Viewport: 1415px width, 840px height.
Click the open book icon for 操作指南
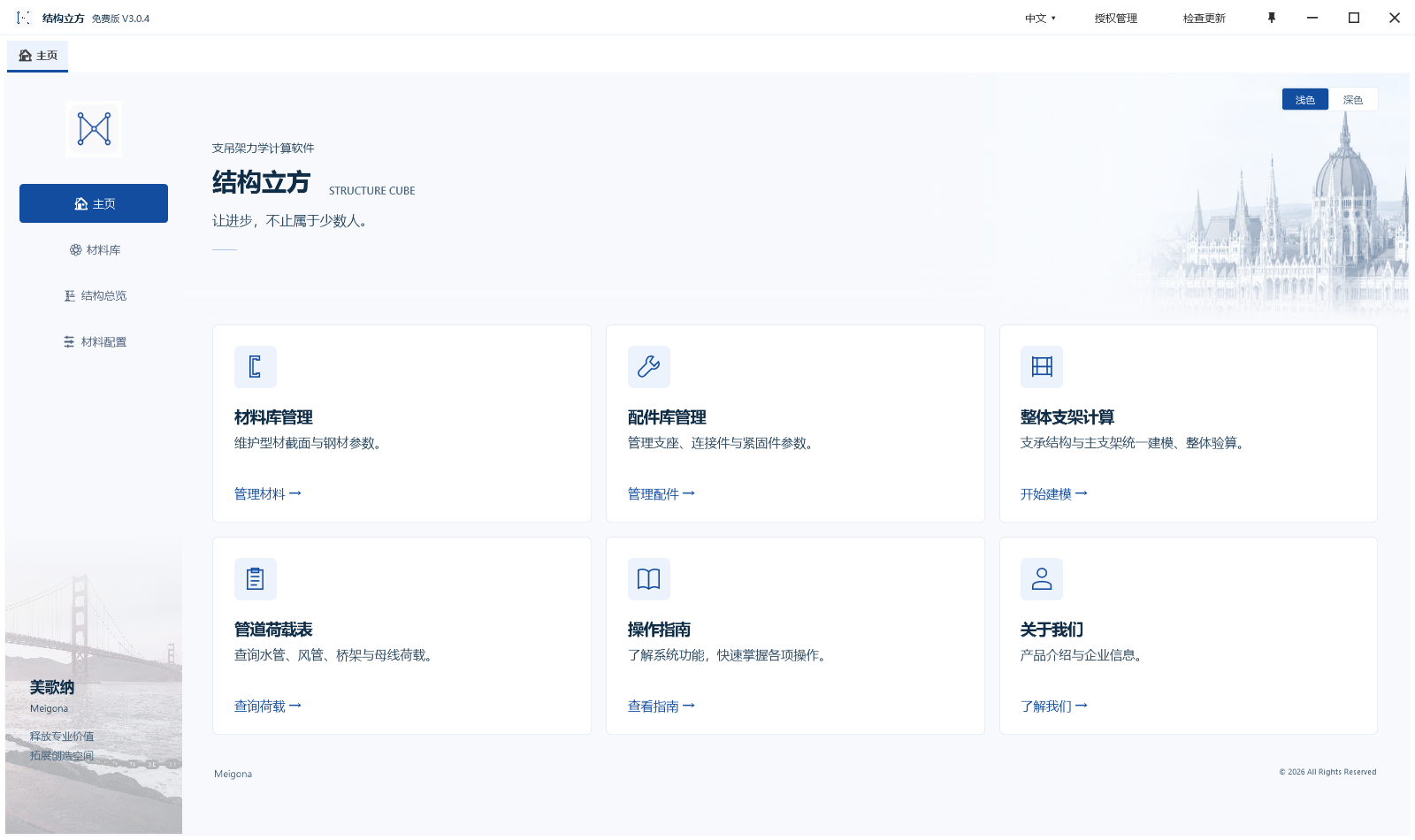649,579
